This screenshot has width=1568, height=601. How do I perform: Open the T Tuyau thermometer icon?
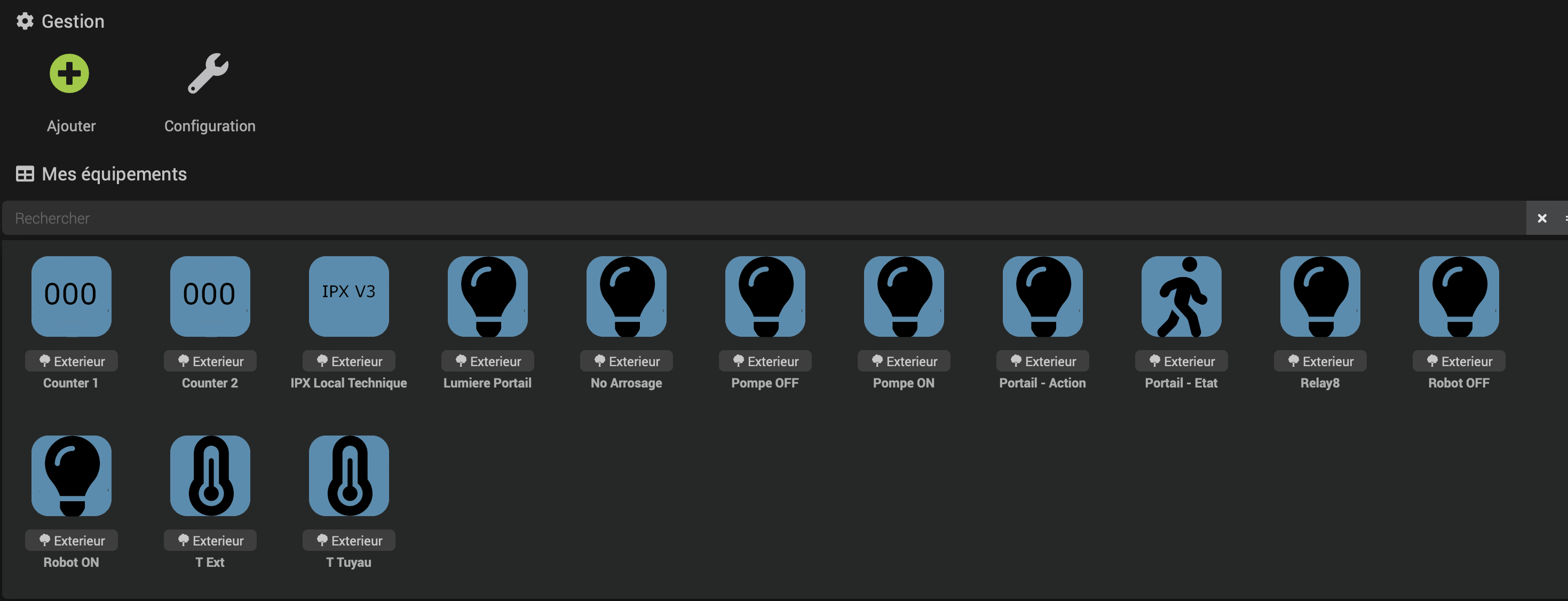(x=348, y=476)
